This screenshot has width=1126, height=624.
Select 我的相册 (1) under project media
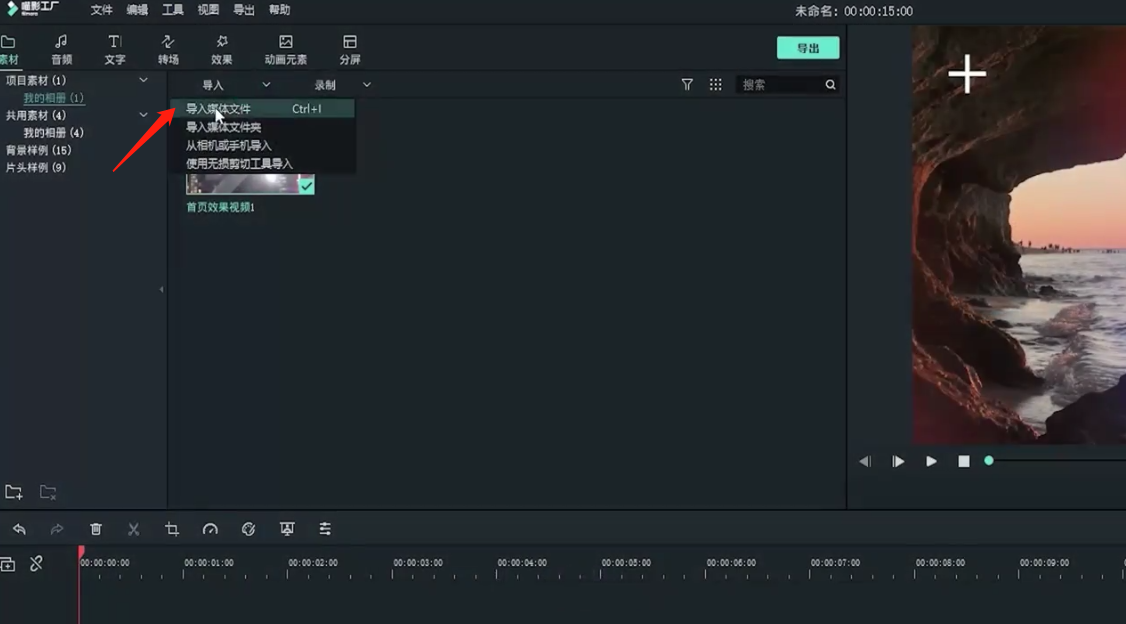pyautogui.click(x=54, y=98)
